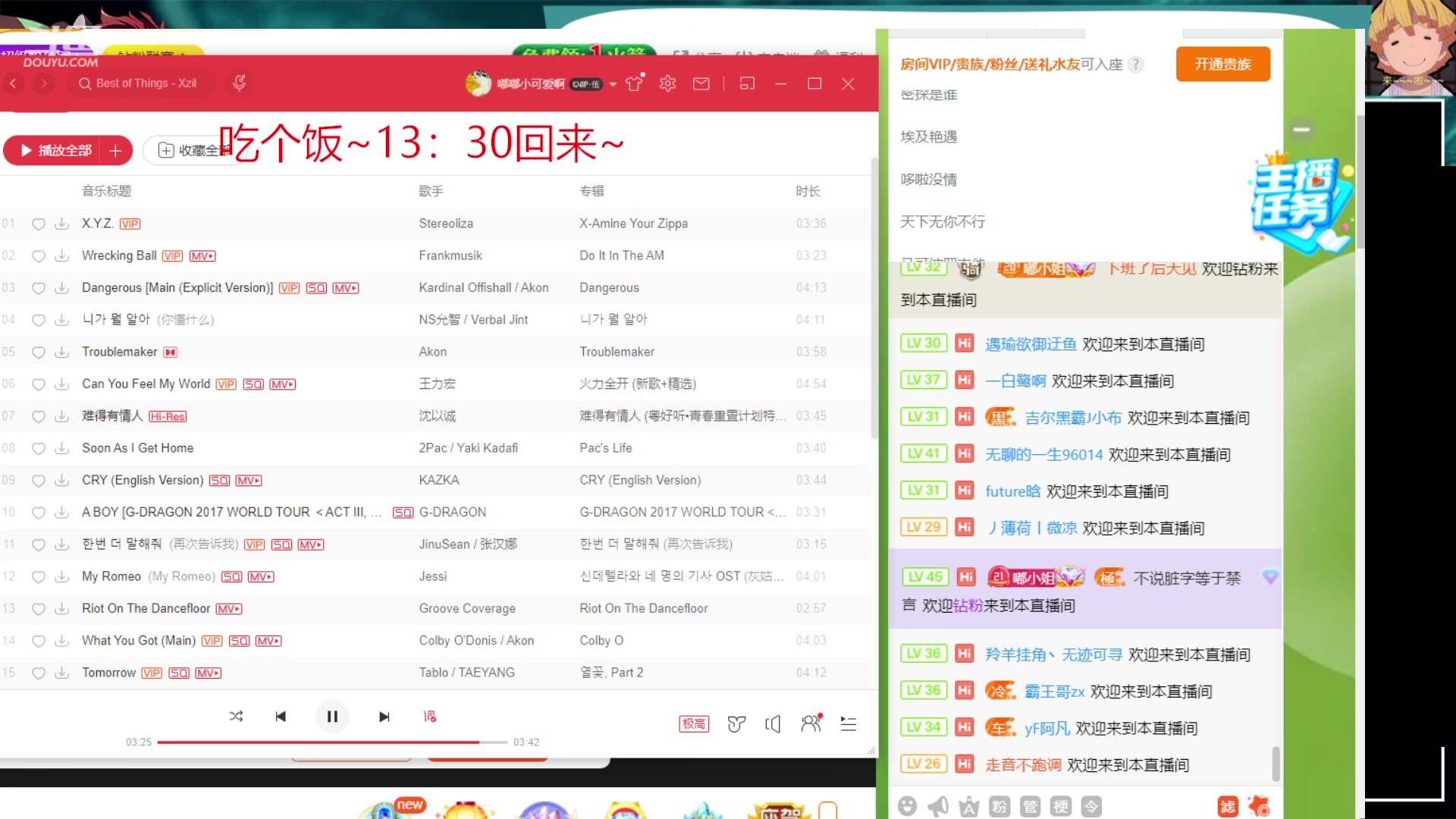Download the song A BOY G-DRAGON

(x=62, y=512)
